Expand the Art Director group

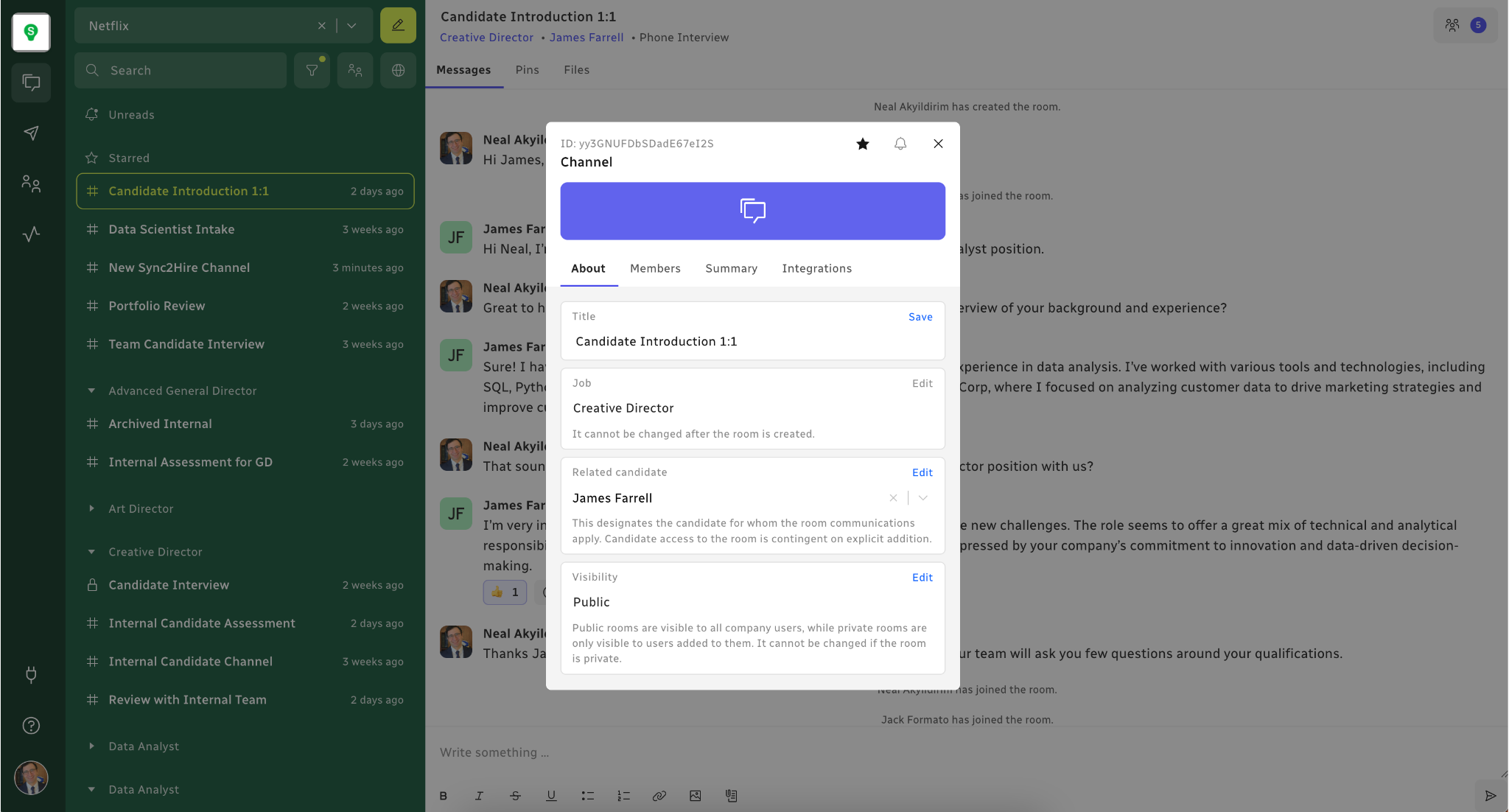pyautogui.click(x=91, y=508)
